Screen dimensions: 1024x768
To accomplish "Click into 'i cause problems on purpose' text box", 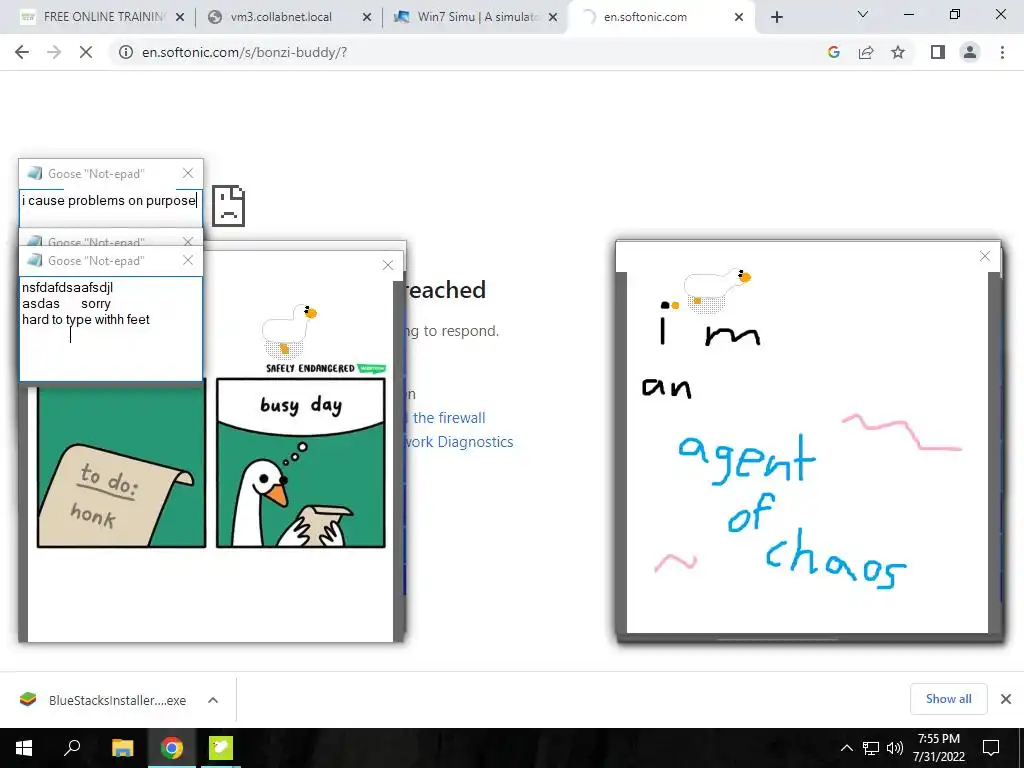I will 110,208.
